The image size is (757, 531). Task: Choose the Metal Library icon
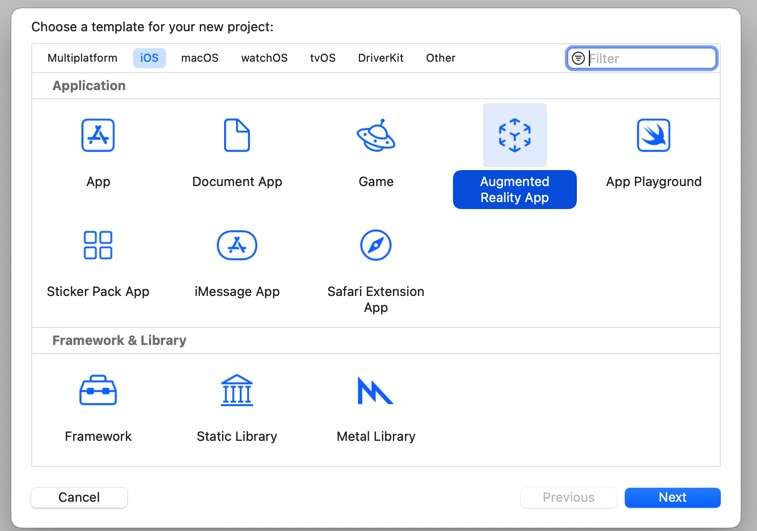(x=376, y=390)
